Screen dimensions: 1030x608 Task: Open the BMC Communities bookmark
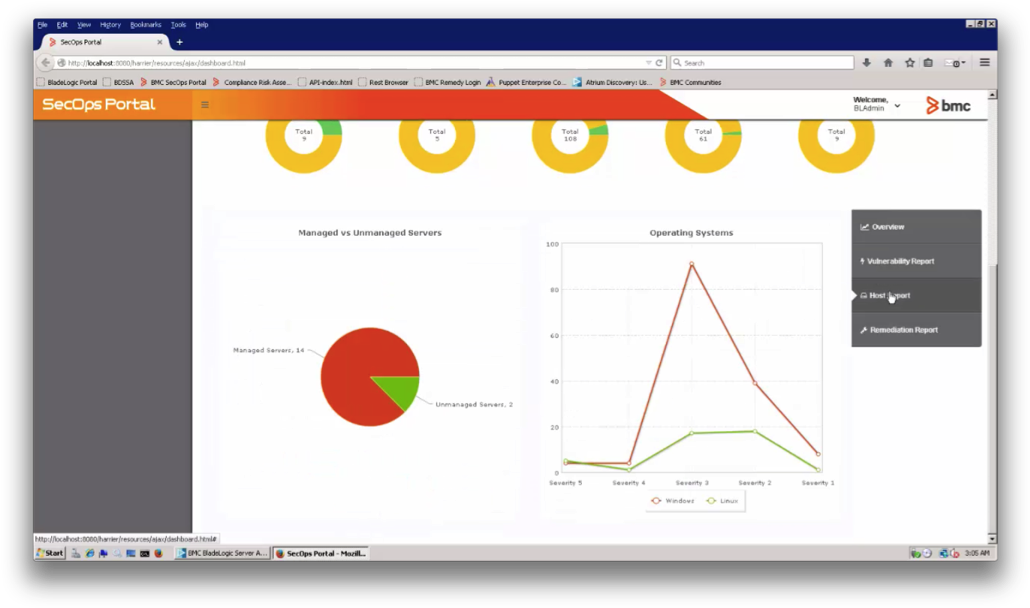pos(690,83)
